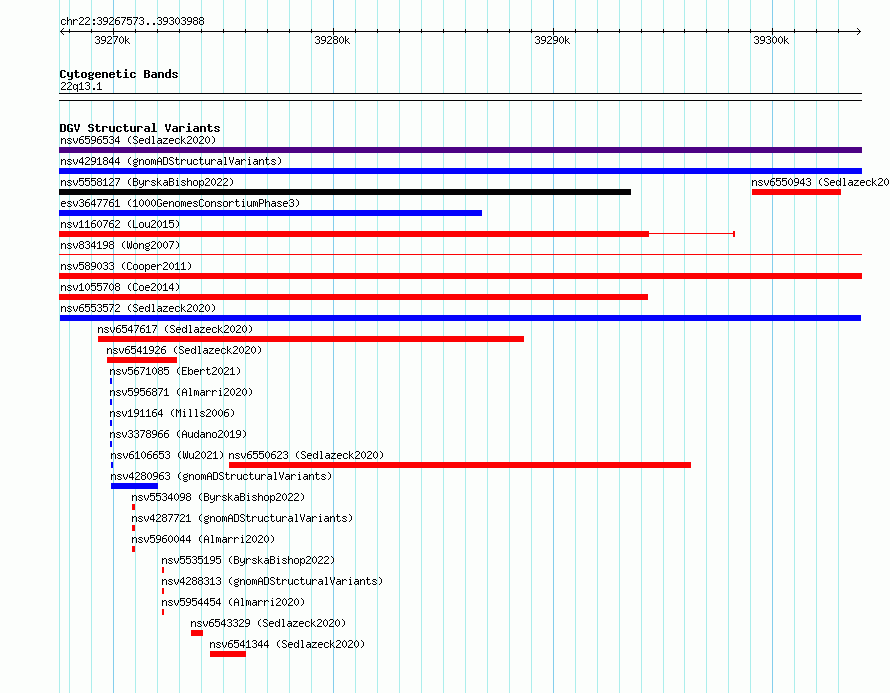
Task: Open nsv5954454 (Almarri2020) label
Action: (x=233, y=602)
